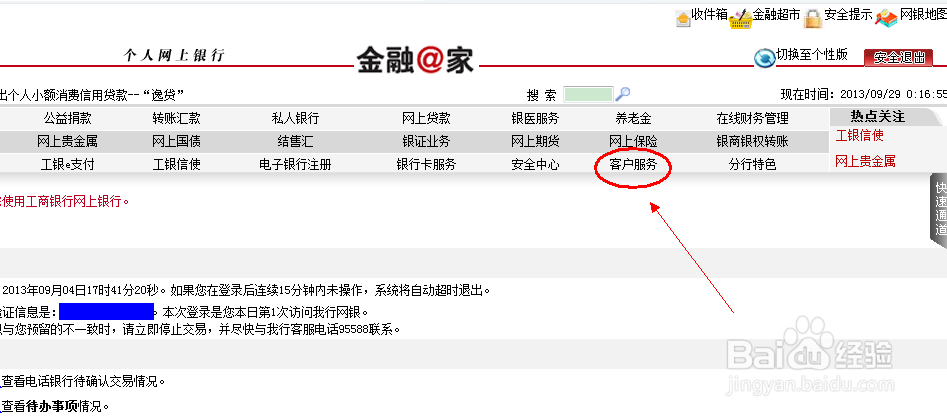The height and width of the screenshot is (417, 947).
Task: Click the 金融超市 text link
Action: pyautogui.click(x=776, y=15)
